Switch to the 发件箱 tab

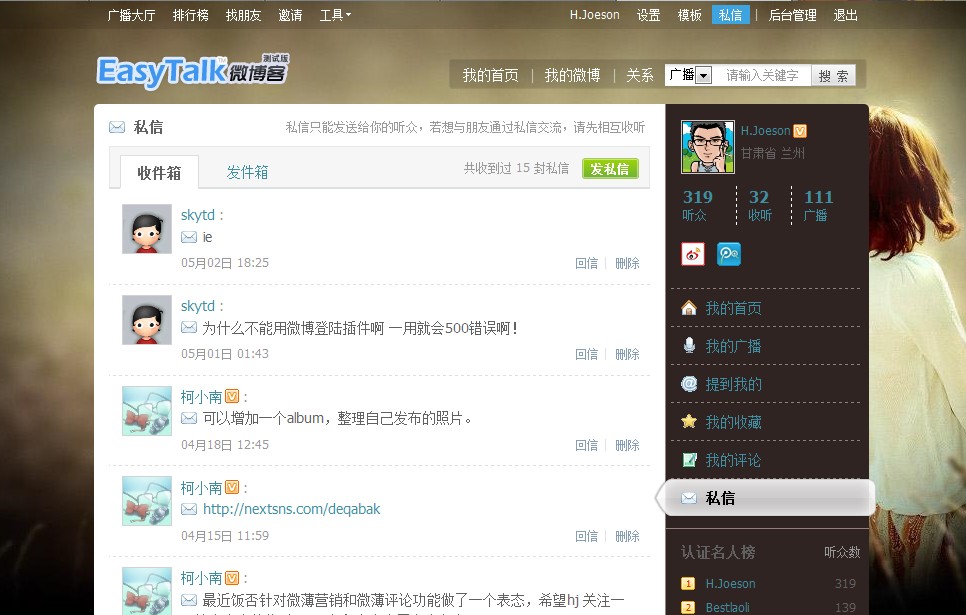coord(247,171)
